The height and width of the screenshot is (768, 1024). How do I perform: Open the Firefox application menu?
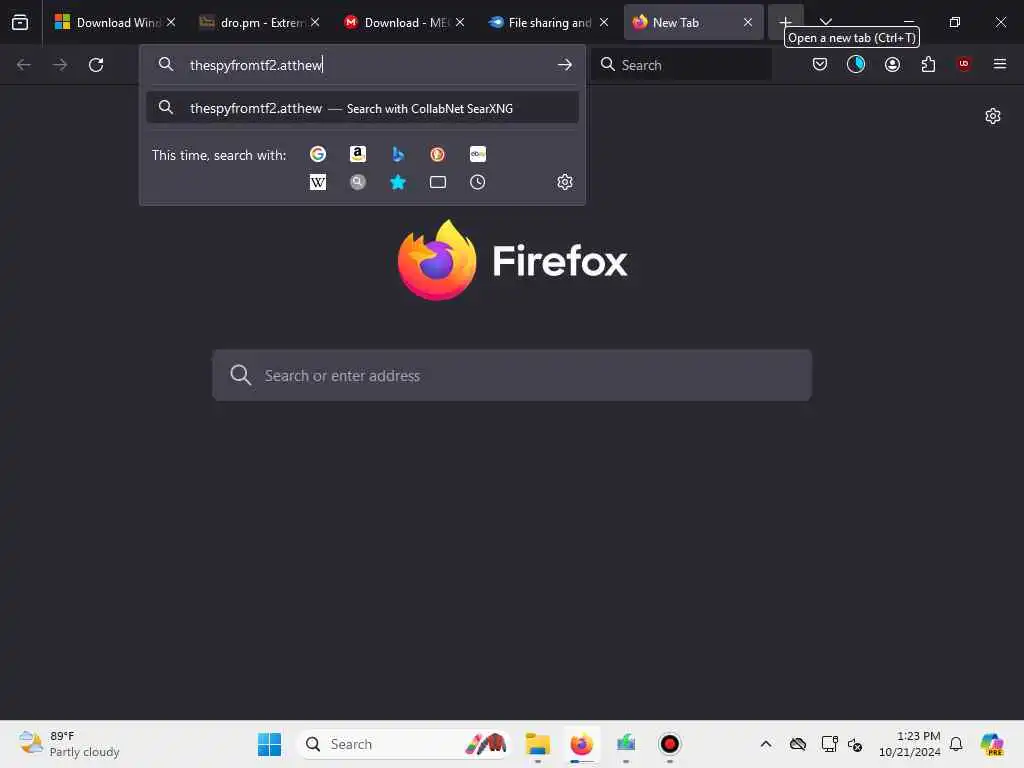(1000, 64)
